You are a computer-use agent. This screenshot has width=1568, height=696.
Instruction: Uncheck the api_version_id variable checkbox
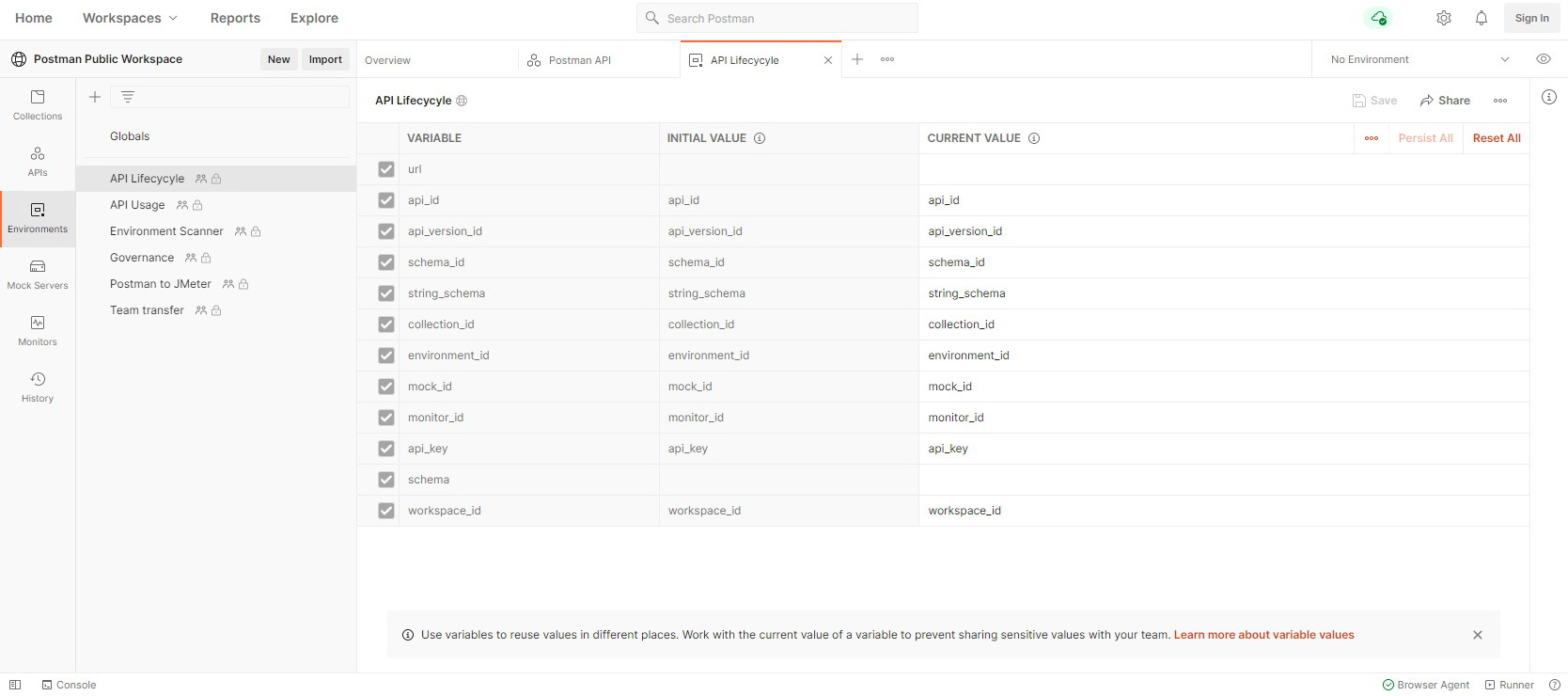click(386, 231)
